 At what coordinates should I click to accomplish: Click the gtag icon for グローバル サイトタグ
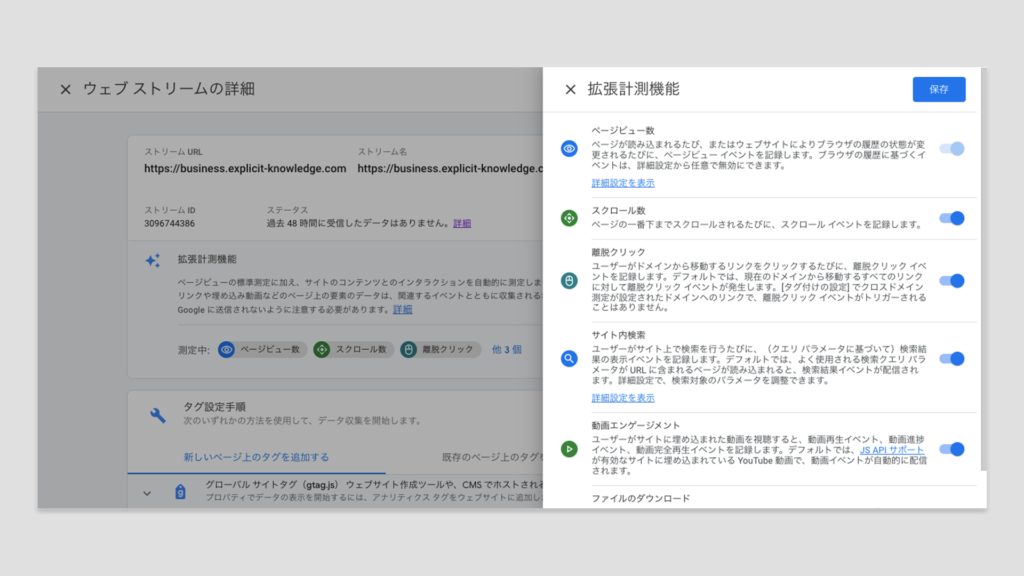click(181, 492)
